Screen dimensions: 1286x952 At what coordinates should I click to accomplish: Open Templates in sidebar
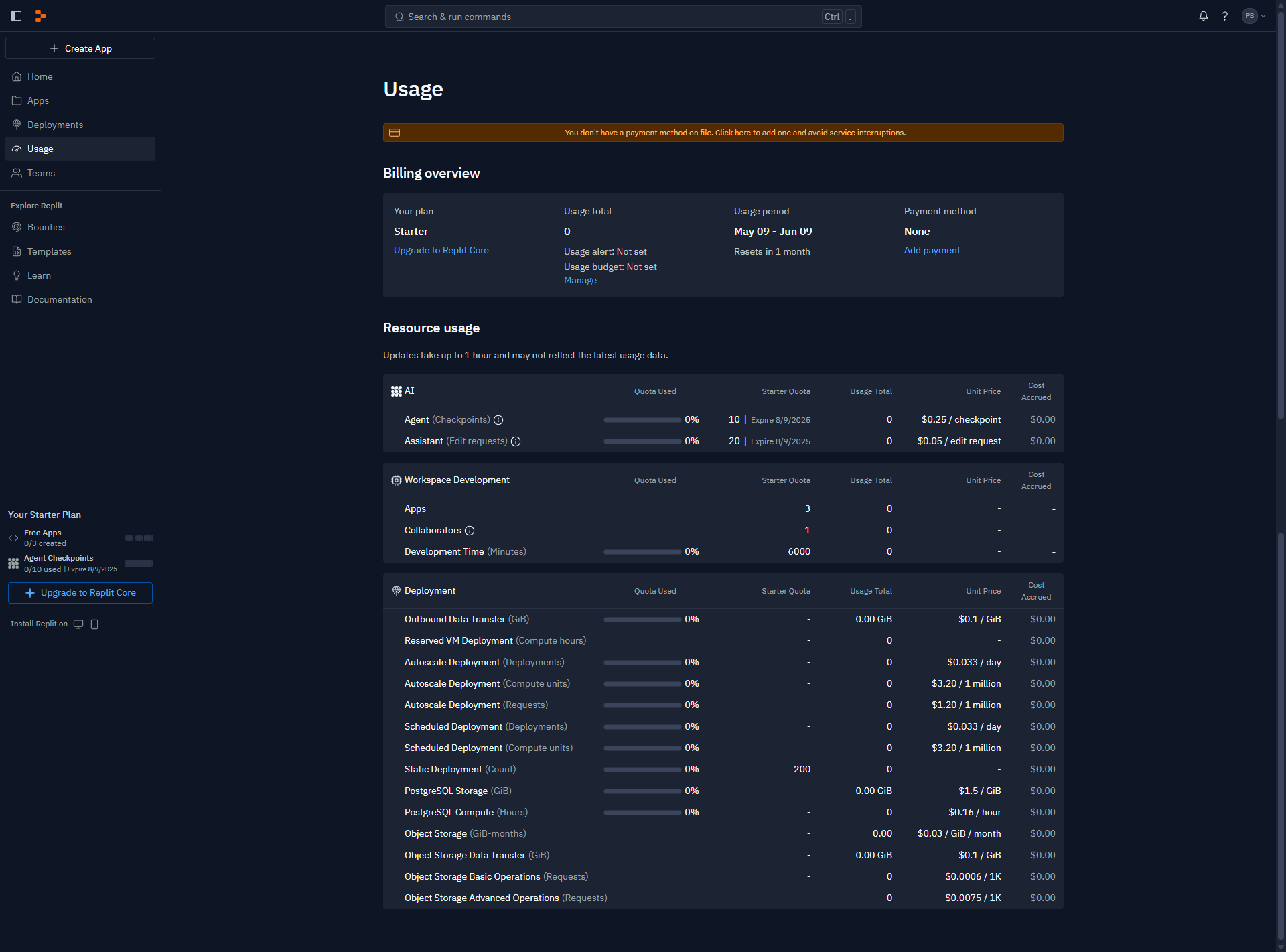point(80,251)
